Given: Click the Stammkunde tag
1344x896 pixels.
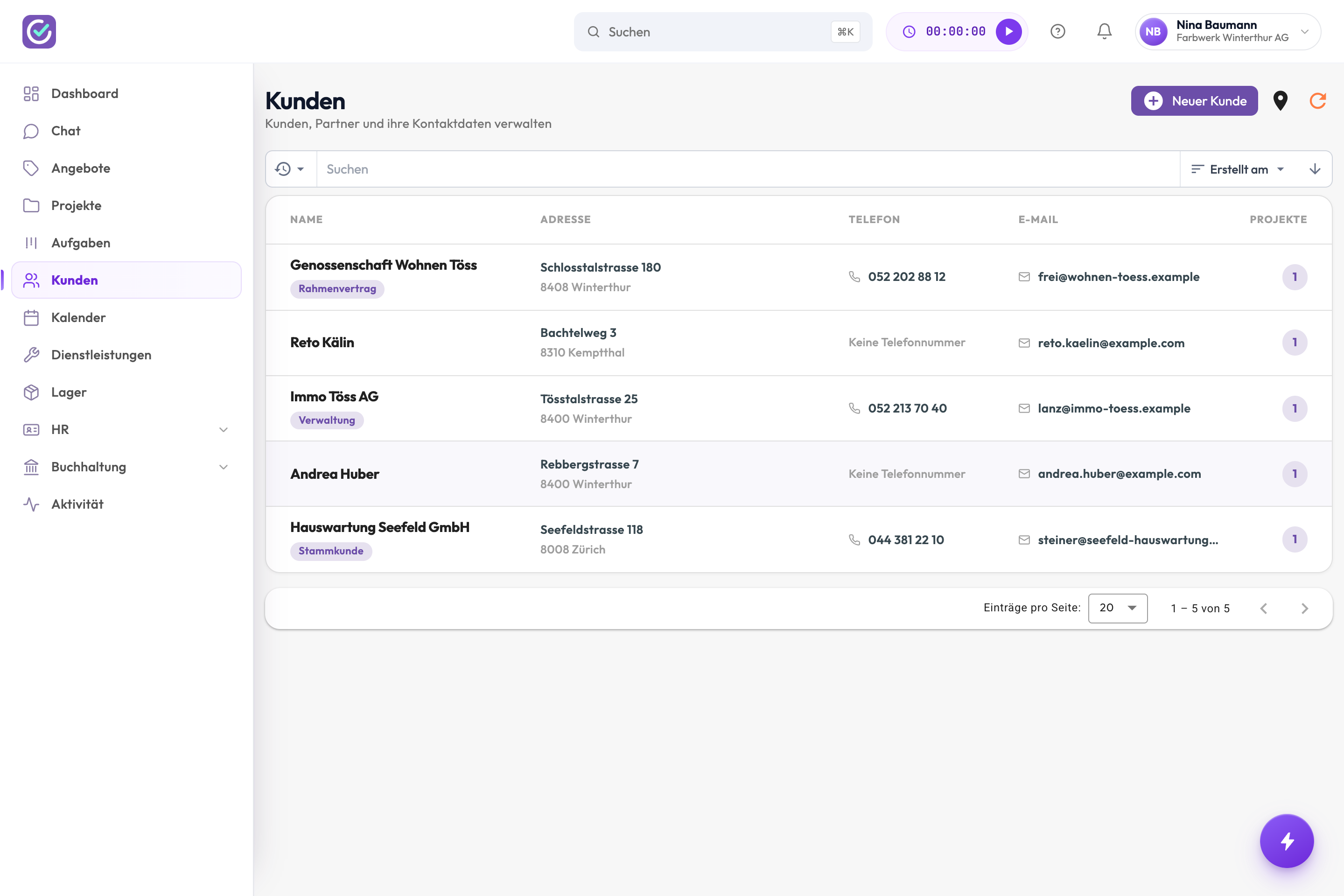Looking at the screenshot, I should pyautogui.click(x=331, y=551).
